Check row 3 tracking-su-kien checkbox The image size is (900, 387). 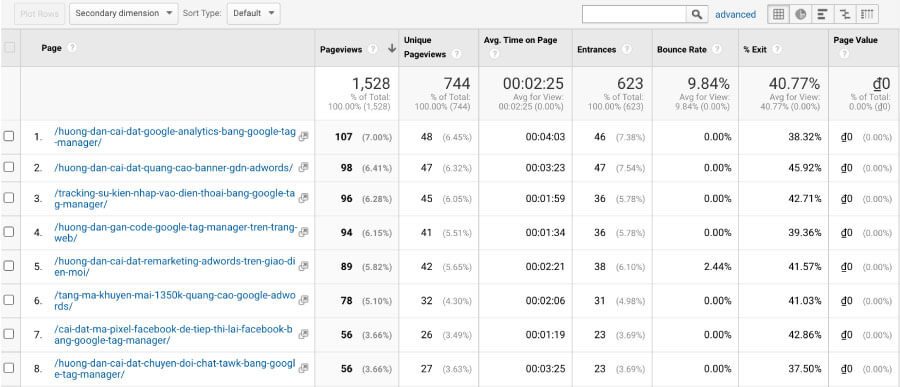(9, 198)
